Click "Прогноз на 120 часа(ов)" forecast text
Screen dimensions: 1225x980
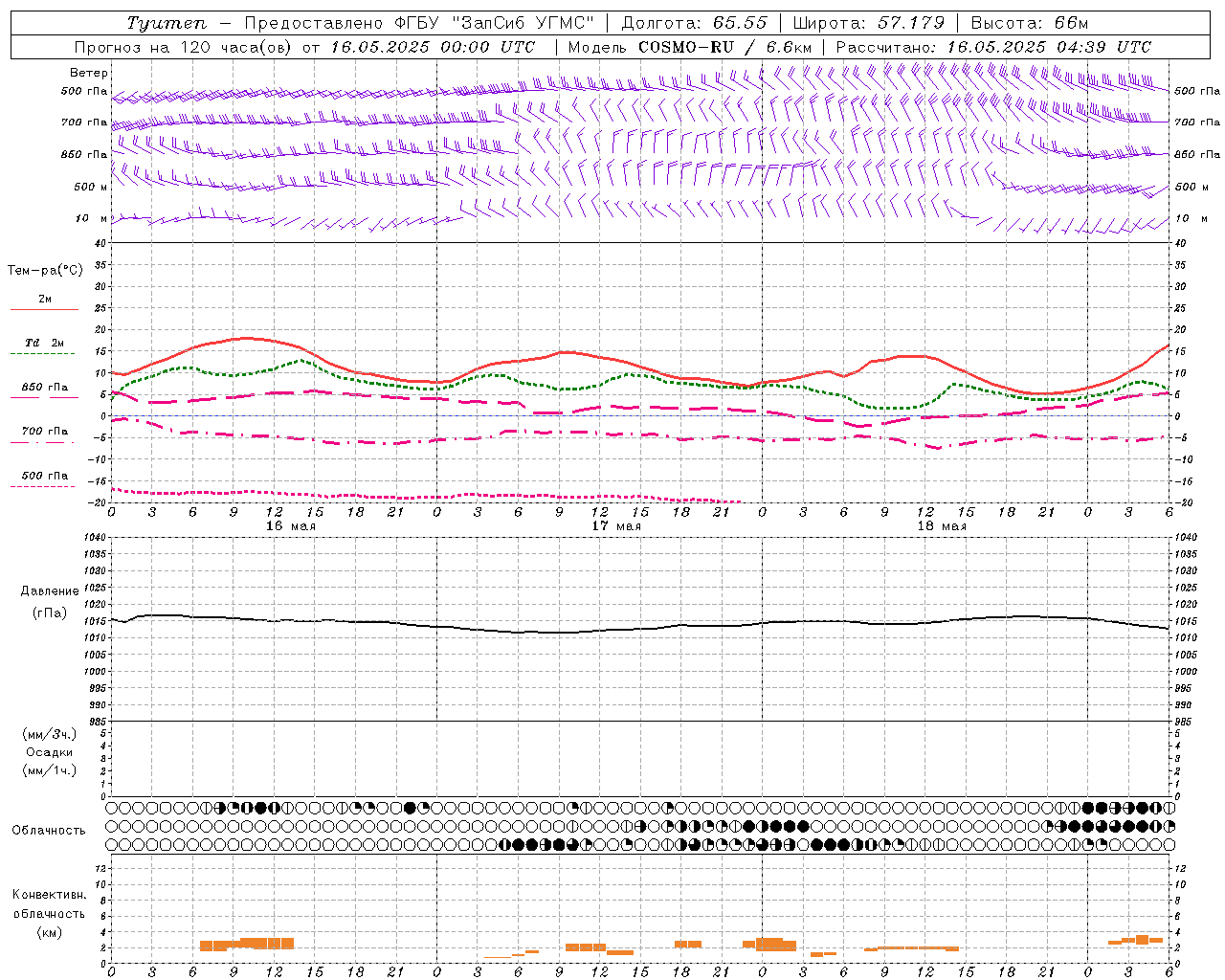tap(185, 47)
